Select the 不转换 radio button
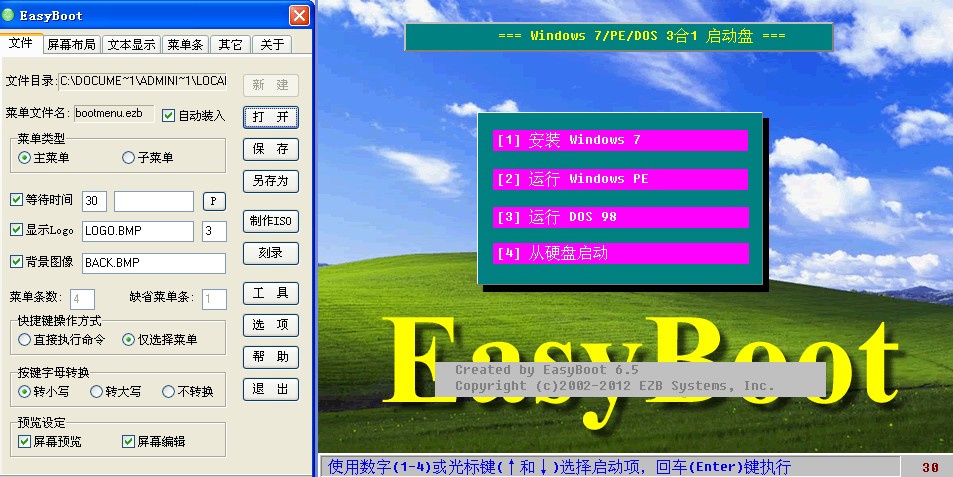Screen dimensions: 953x477 (x=168, y=392)
